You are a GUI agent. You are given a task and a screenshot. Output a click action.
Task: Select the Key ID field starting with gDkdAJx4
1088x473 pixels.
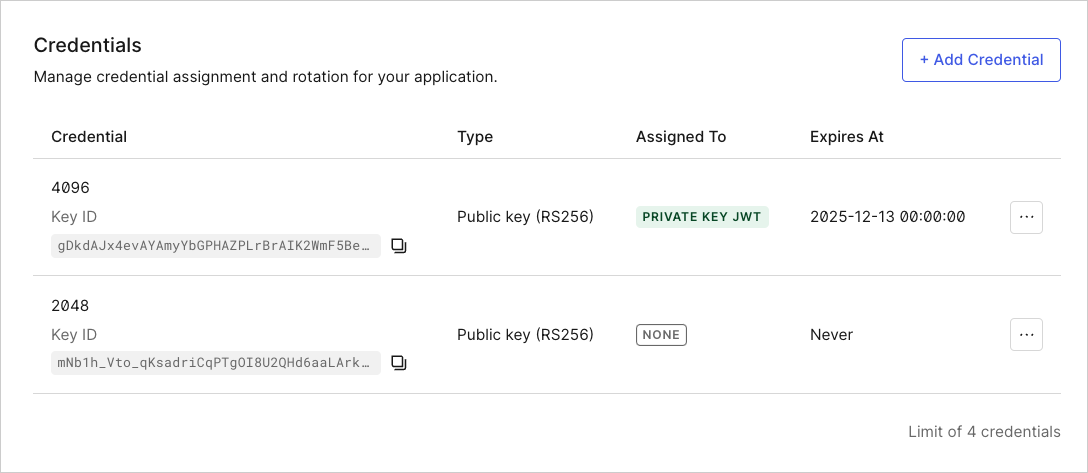(216, 246)
